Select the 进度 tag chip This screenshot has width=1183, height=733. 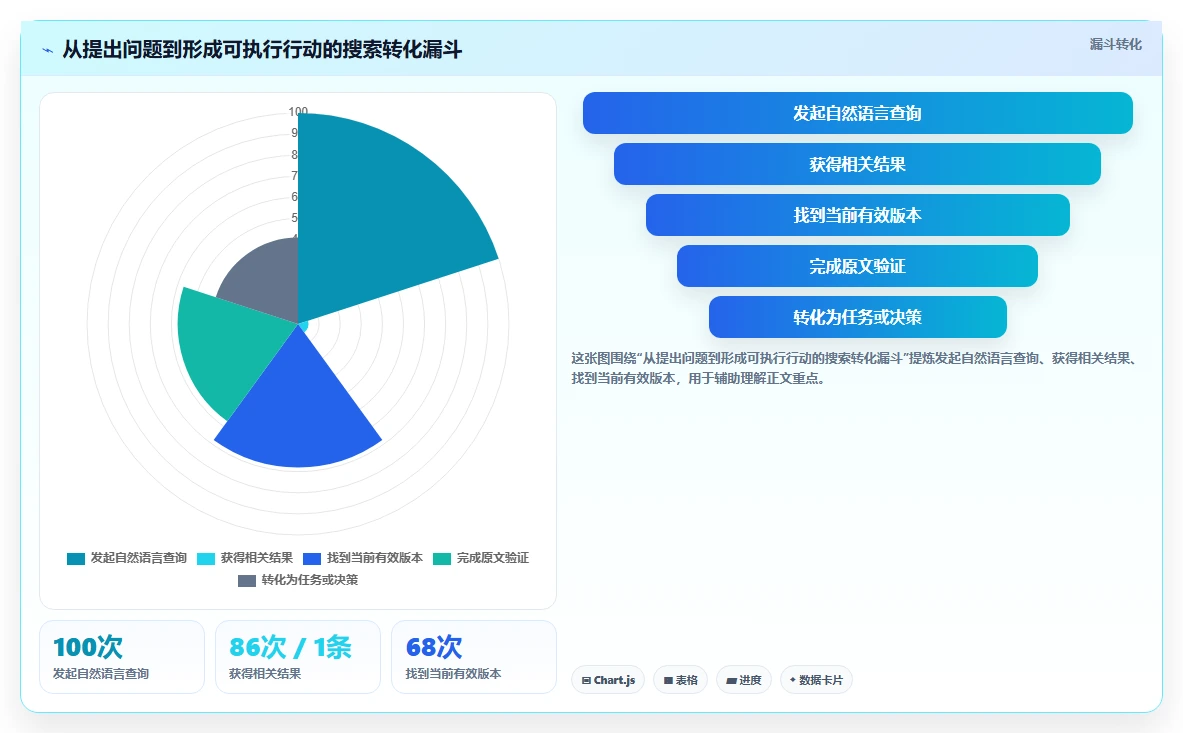click(x=744, y=679)
